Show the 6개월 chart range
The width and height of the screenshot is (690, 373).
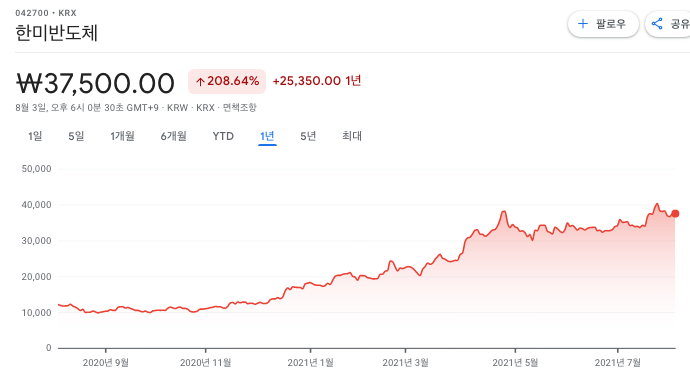click(173, 136)
